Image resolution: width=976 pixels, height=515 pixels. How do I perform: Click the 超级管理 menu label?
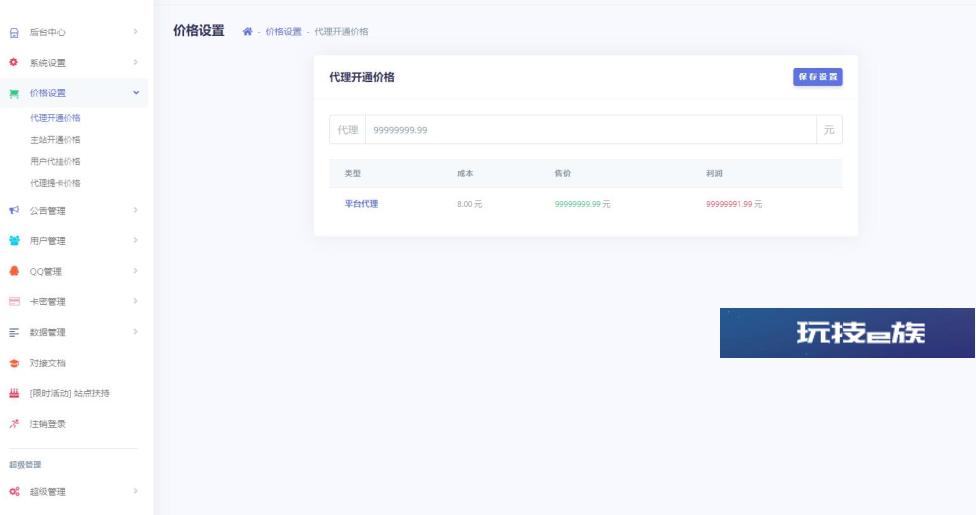tap(47, 492)
